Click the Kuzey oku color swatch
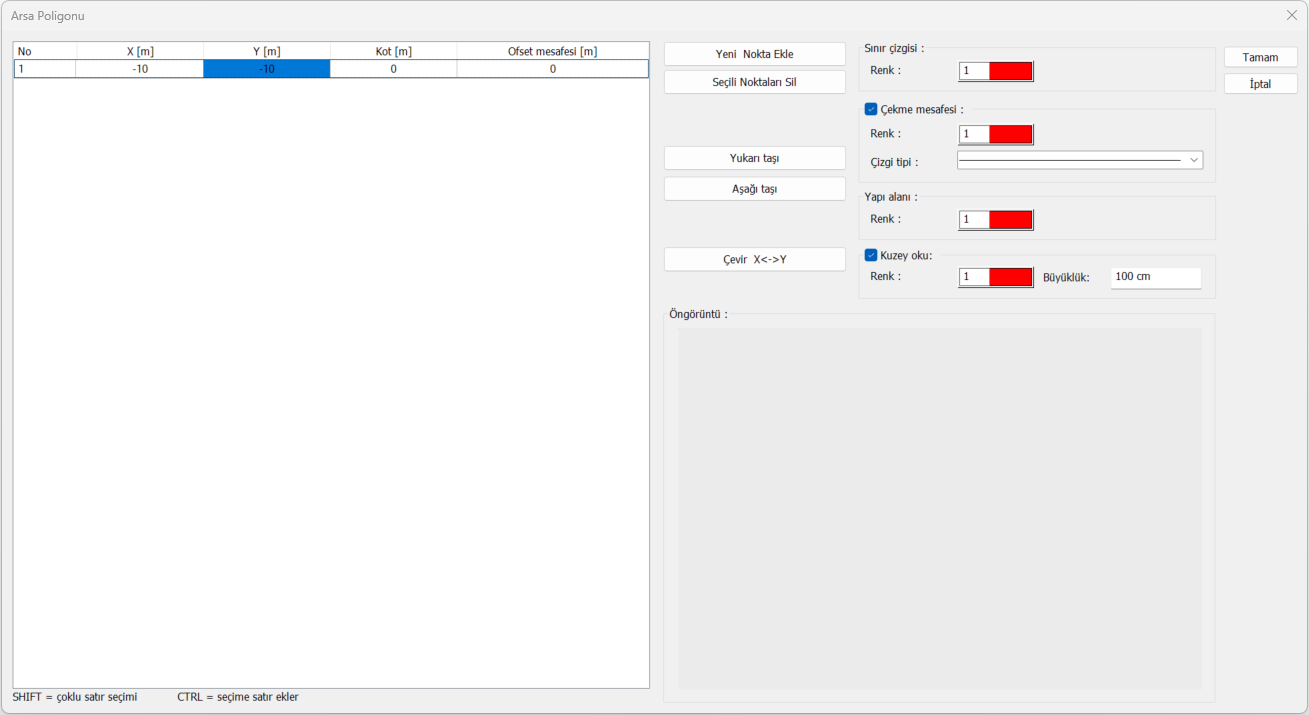The width and height of the screenshot is (1309, 715). (x=1010, y=277)
